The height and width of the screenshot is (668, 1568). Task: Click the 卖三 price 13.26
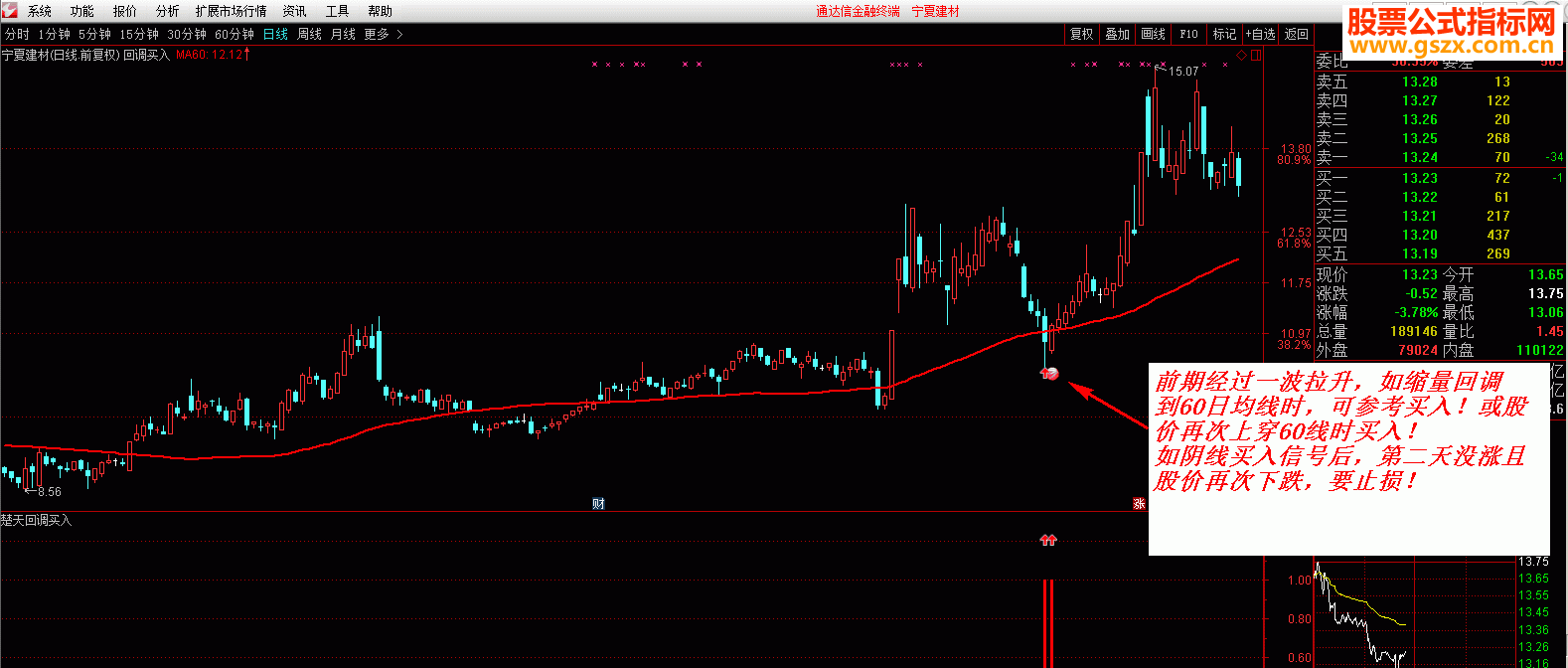point(1419,119)
